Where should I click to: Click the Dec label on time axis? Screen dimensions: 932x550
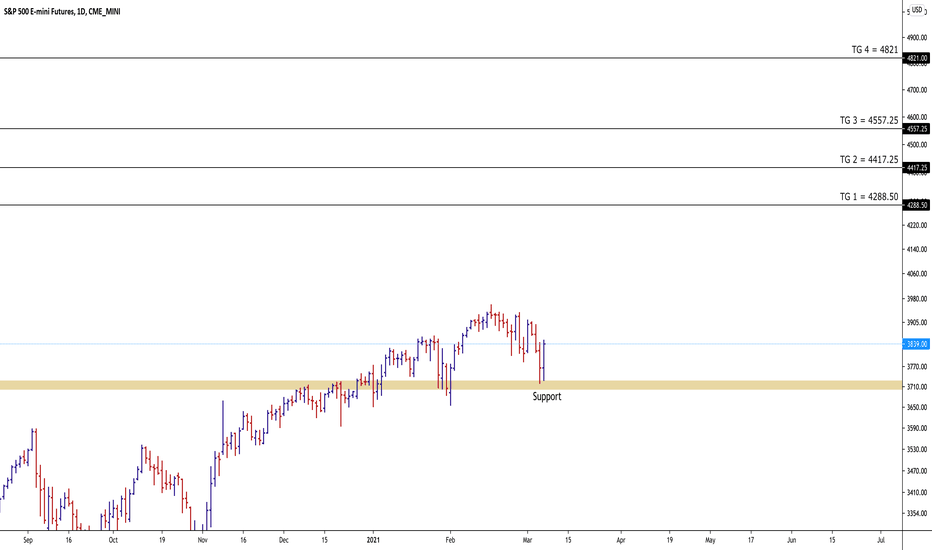[284, 540]
